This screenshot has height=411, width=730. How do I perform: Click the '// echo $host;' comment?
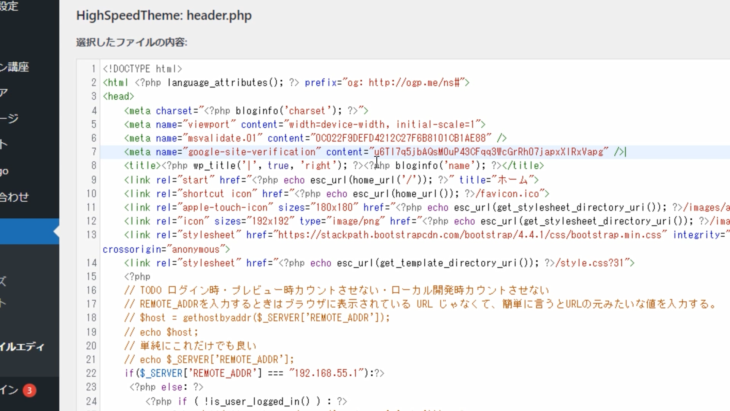pyautogui.click(x=161, y=332)
